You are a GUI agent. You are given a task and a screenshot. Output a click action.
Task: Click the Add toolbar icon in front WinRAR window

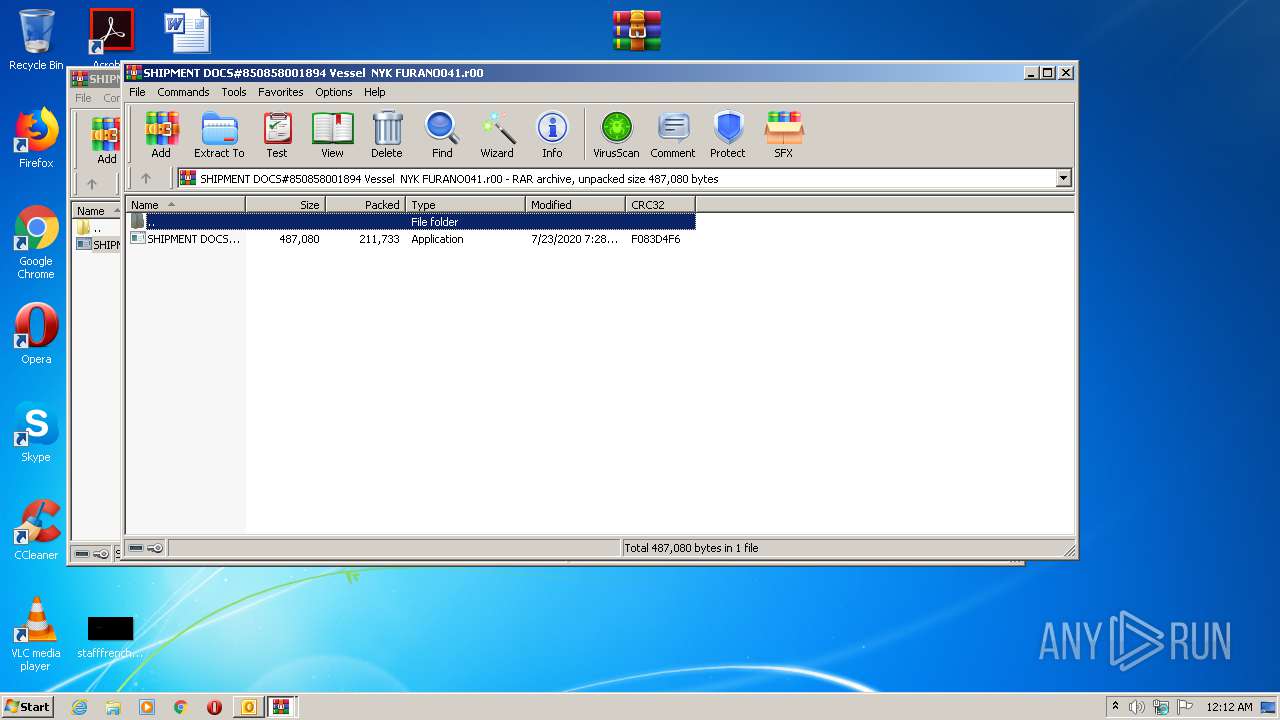click(x=160, y=134)
